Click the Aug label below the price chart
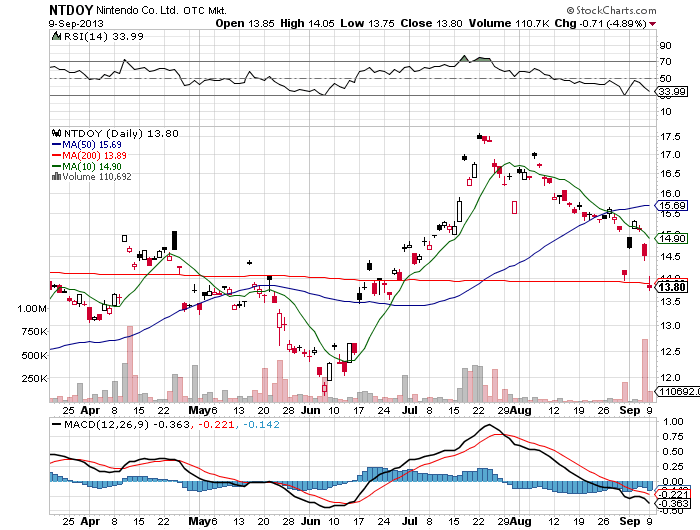This screenshot has height=530, width=700. [x=521, y=410]
